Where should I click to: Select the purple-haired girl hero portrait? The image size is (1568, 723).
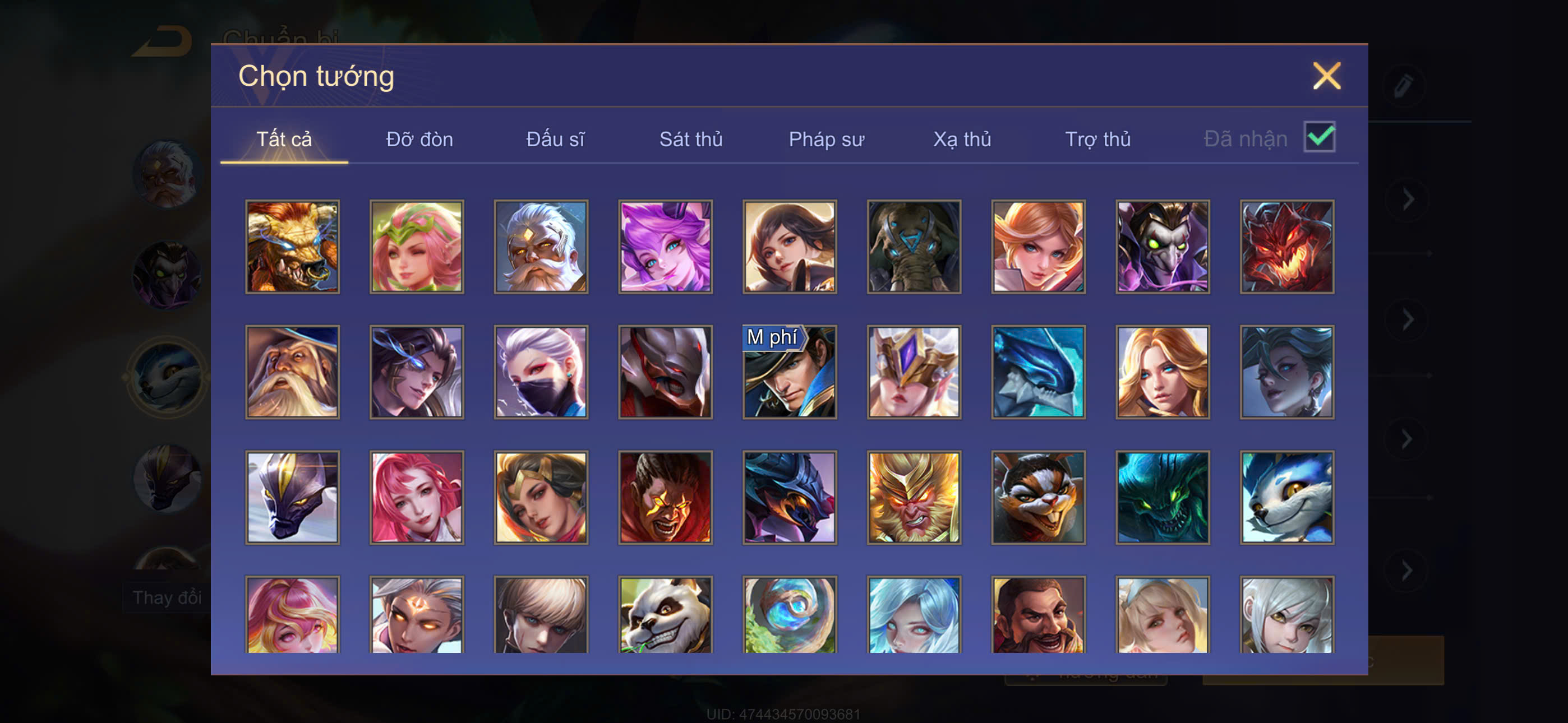coord(665,247)
